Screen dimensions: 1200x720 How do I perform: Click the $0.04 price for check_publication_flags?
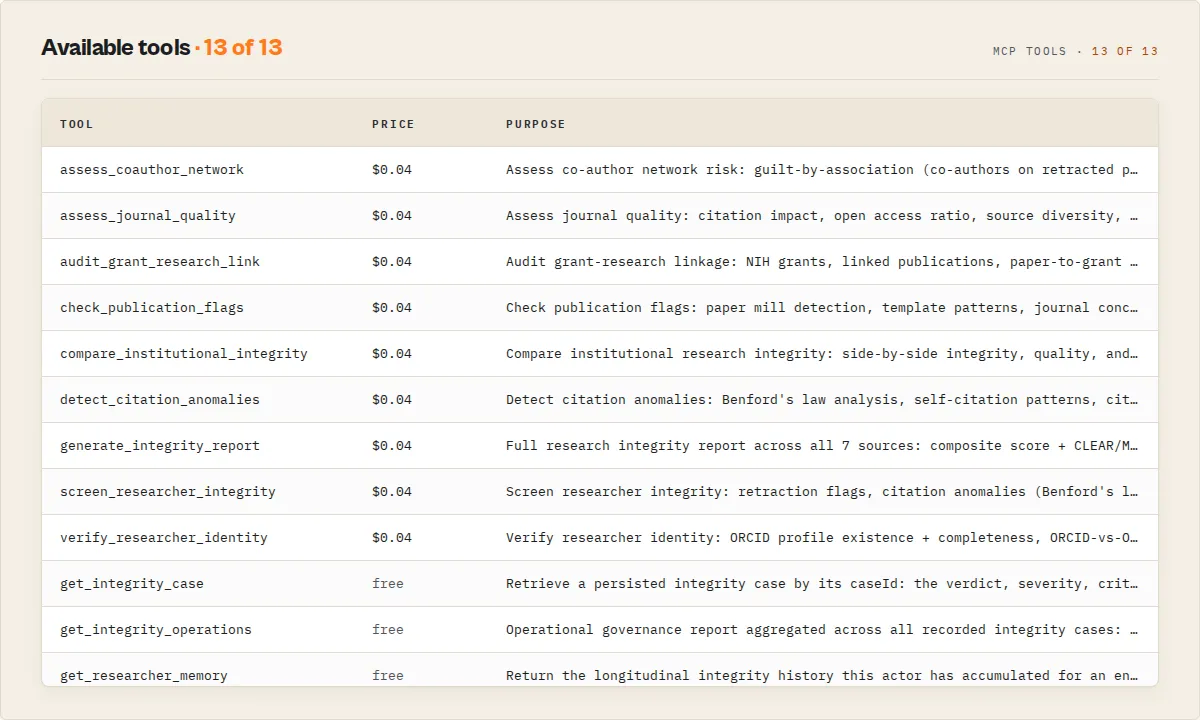click(x=392, y=307)
